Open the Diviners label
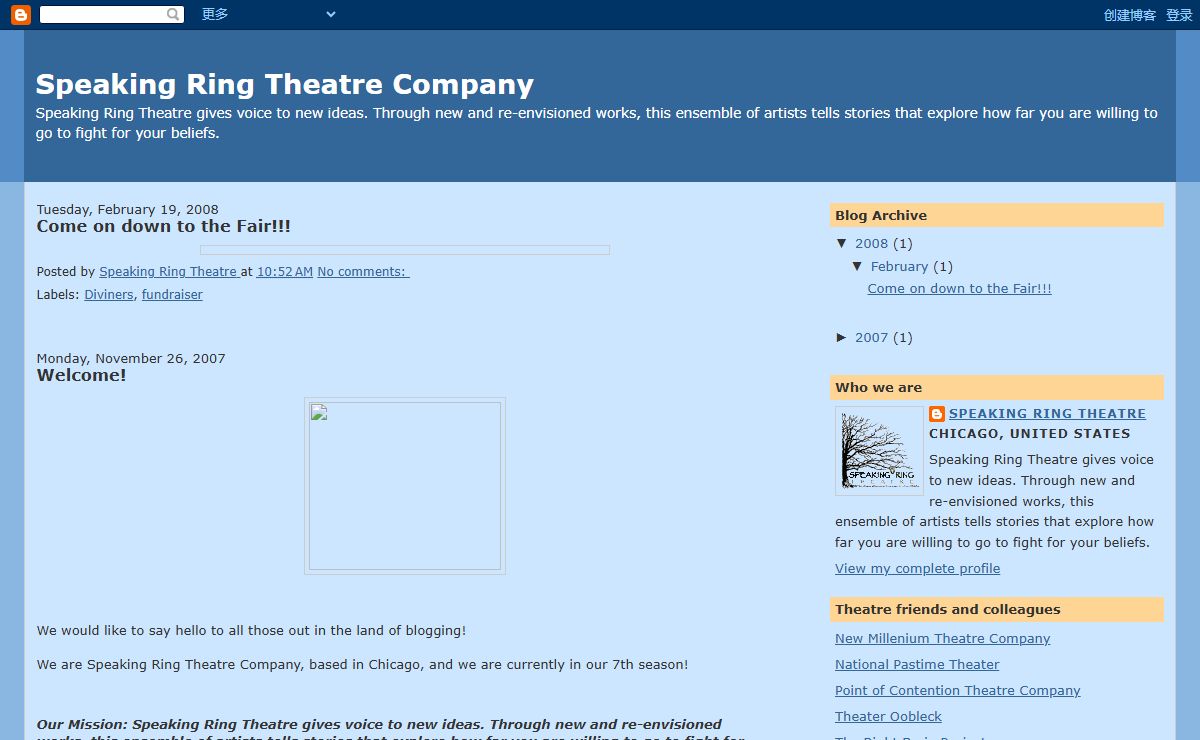Image resolution: width=1200 pixels, height=740 pixels. [109, 295]
